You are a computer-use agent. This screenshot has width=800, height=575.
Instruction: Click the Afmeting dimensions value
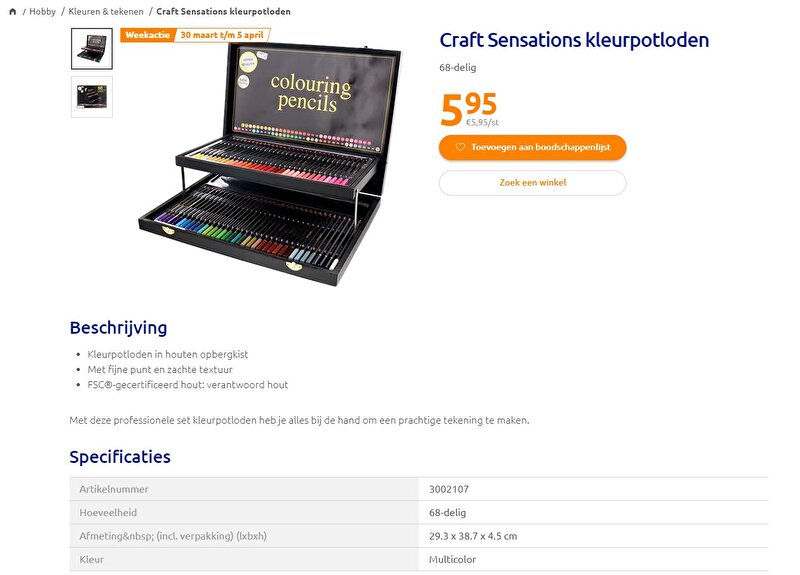click(473, 536)
